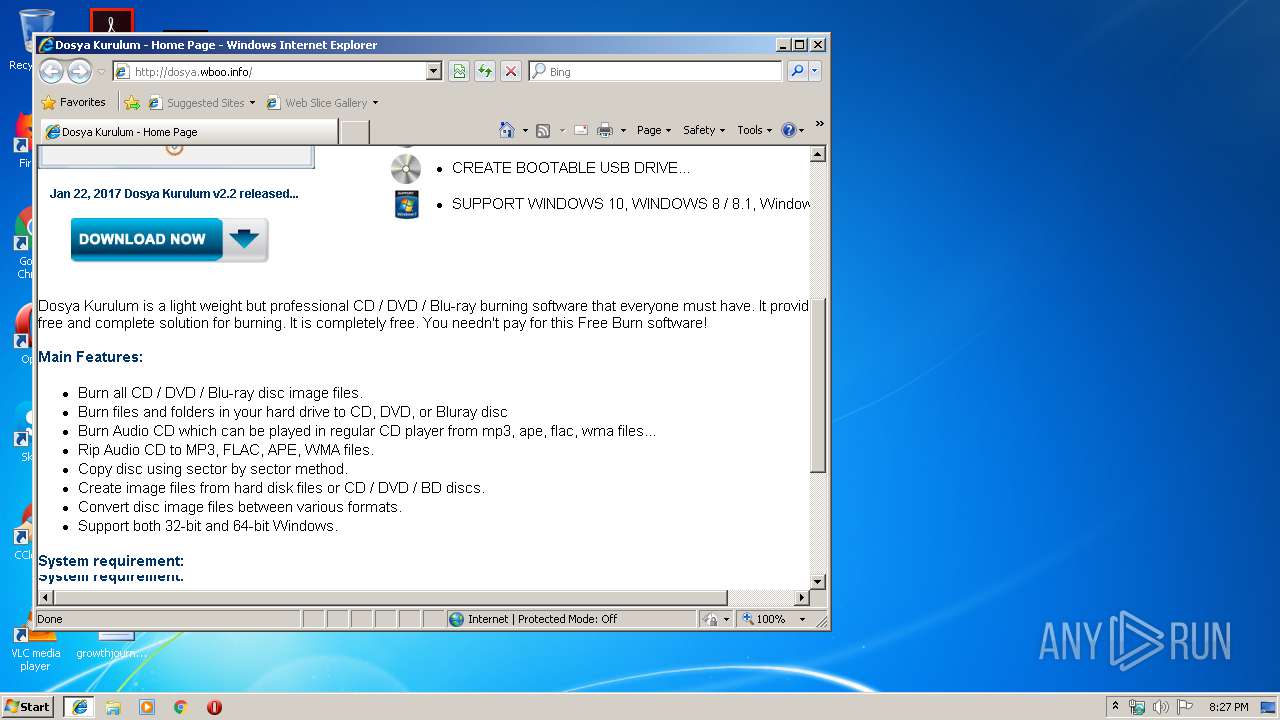Expand the address bar history dropdown

coord(434,71)
